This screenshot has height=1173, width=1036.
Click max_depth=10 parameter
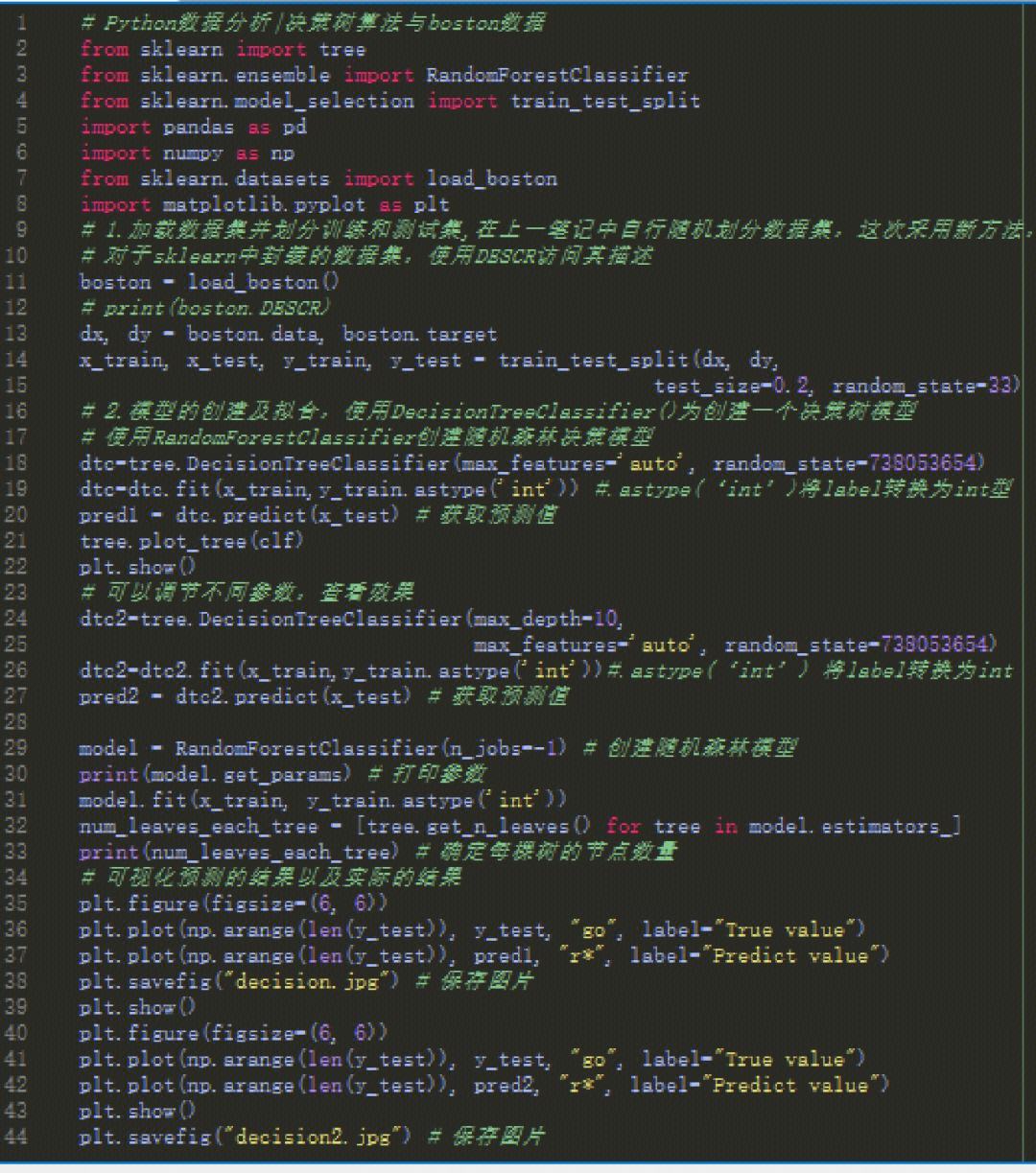(x=547, y=619)
